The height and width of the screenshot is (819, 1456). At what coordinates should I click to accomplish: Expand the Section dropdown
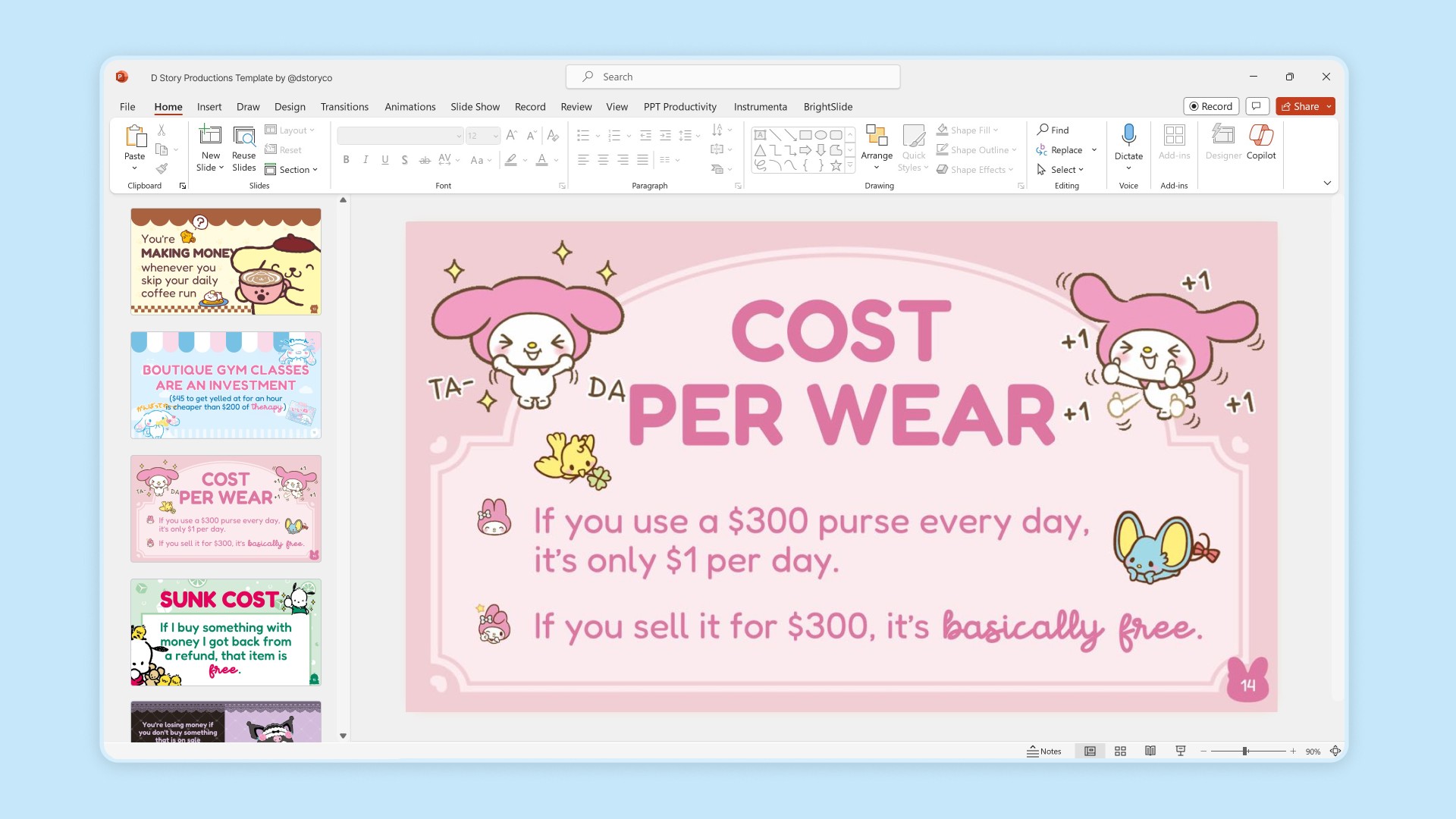click(x=292, y=170)
